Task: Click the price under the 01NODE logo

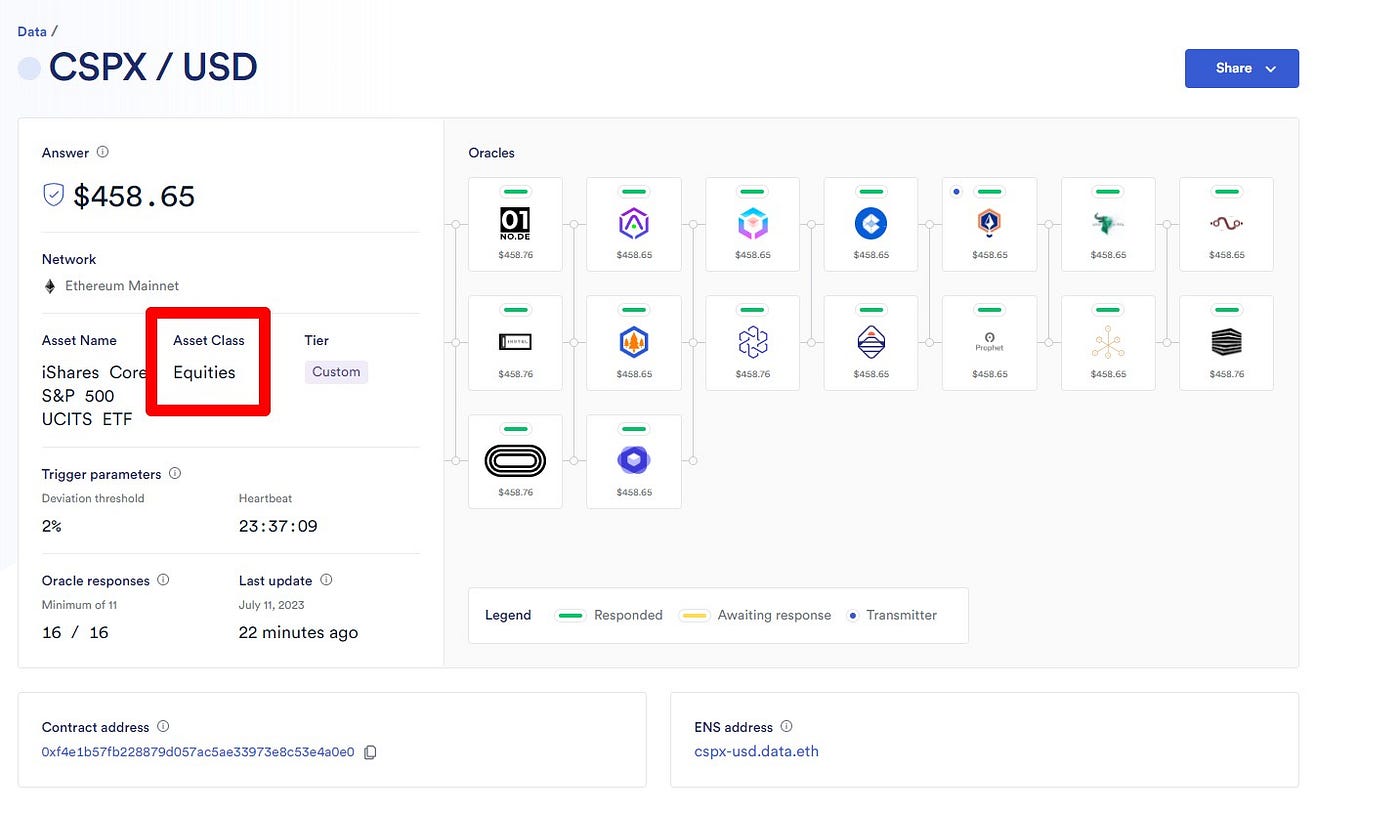Action: click(515, 255)
